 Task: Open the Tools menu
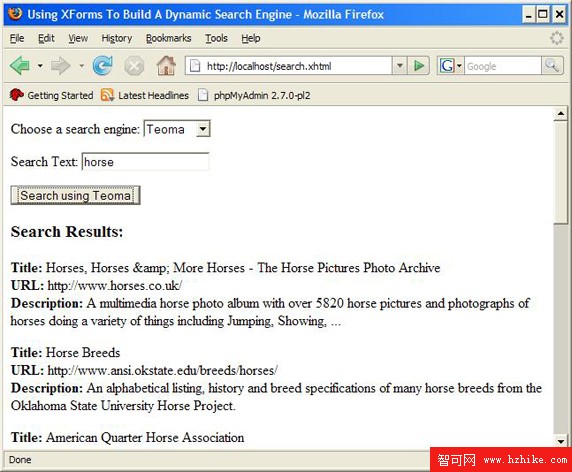(216, 38)
